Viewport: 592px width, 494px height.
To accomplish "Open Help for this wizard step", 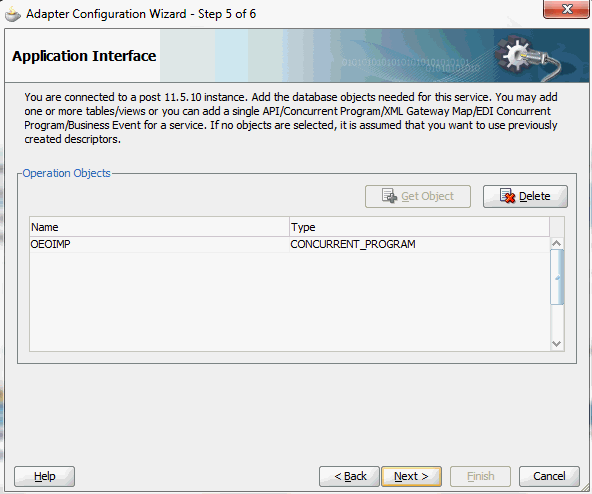I will pos(44,476).
